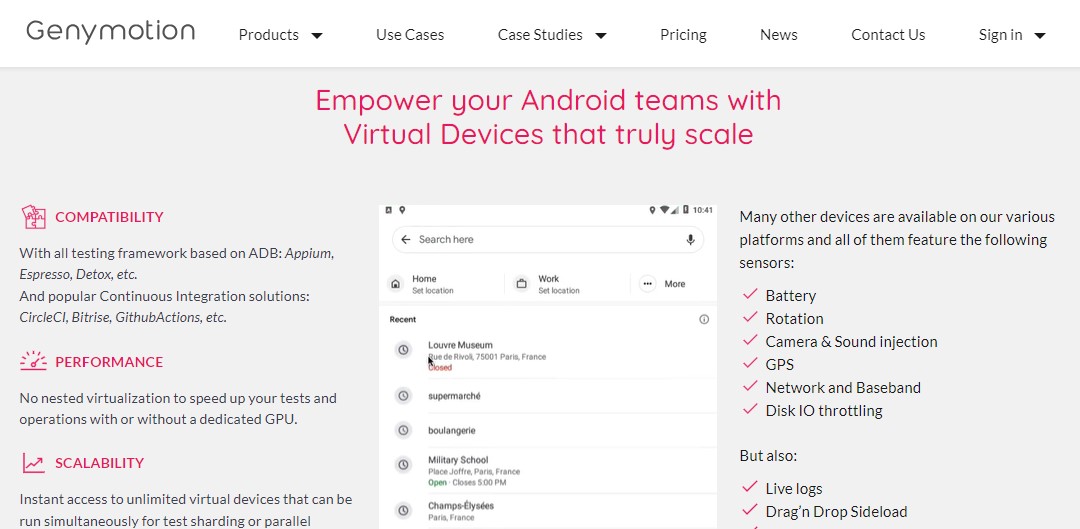Click checkmark beside Drag'n Drop Sideload
Screen dimensions: 1080x529
click(750, 510)
